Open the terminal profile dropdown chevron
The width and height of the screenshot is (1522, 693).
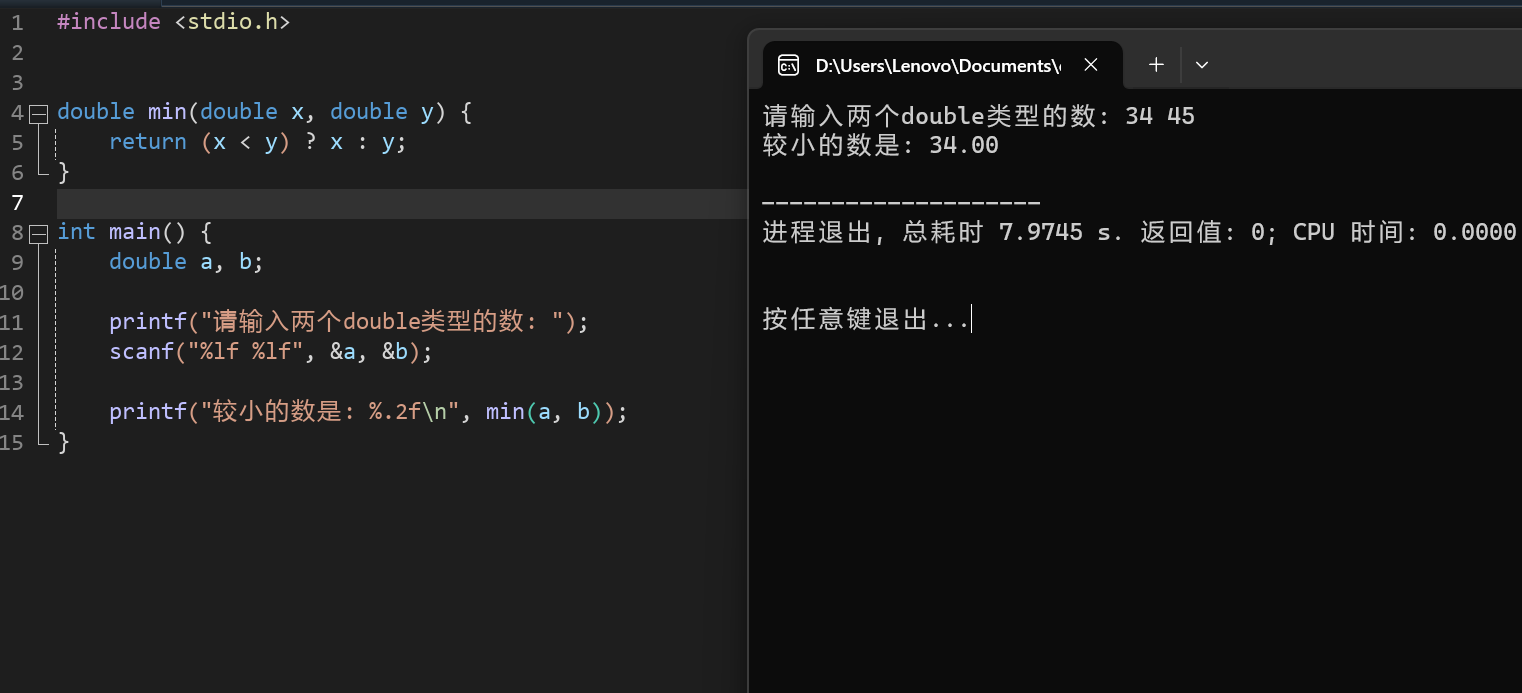[1201, 64]
